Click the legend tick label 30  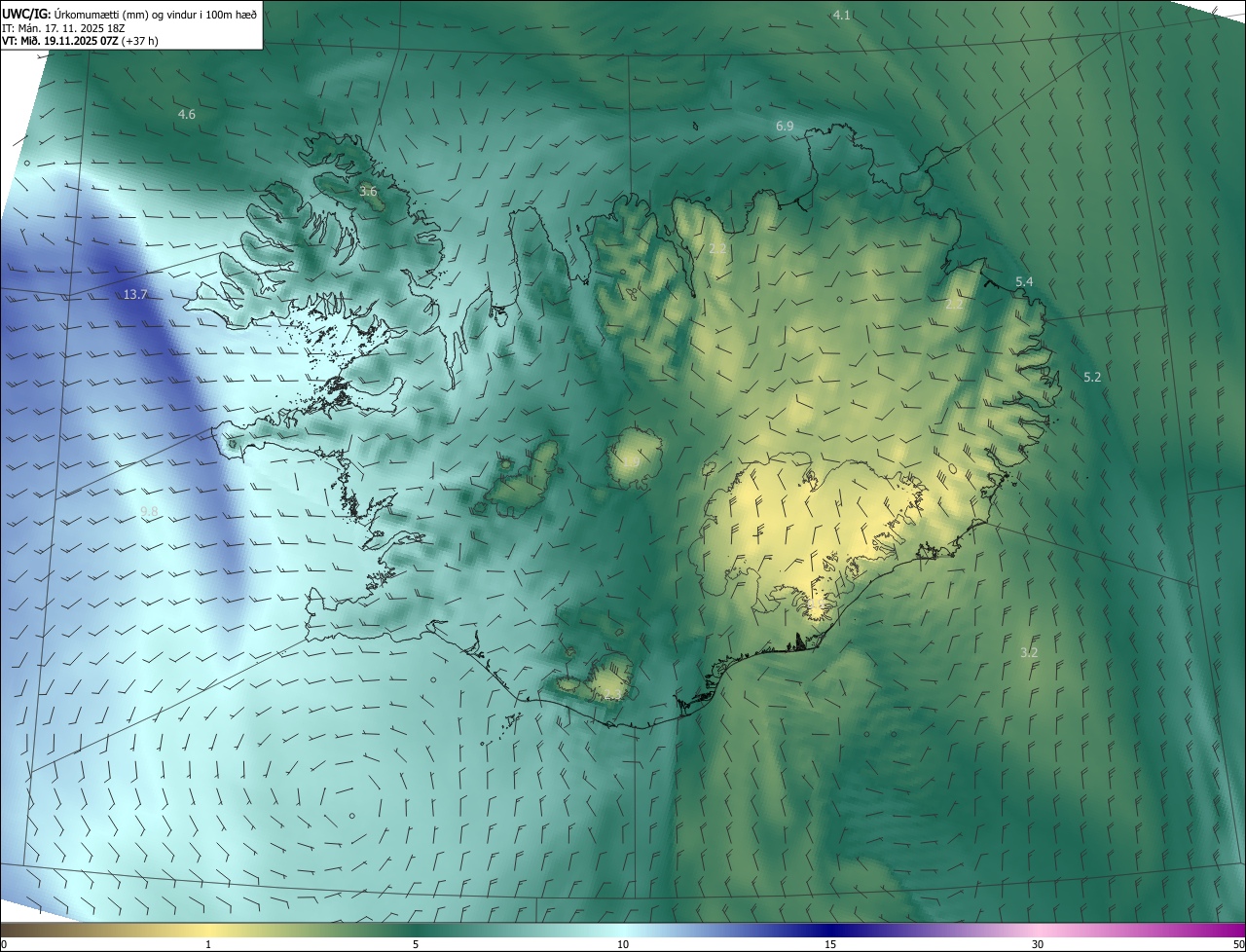pos(1038,944)
